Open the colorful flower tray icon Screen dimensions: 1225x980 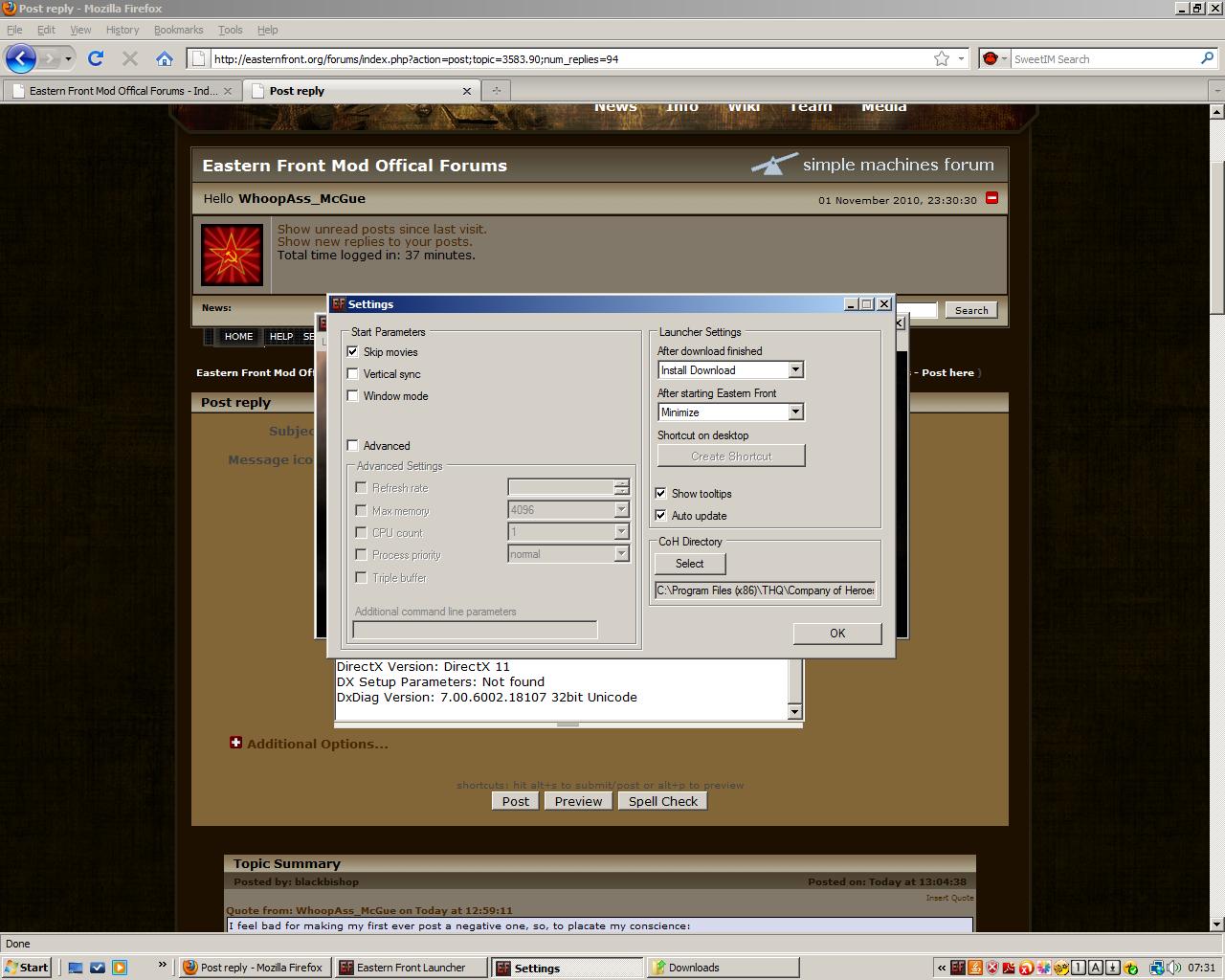click(1043, 968)
